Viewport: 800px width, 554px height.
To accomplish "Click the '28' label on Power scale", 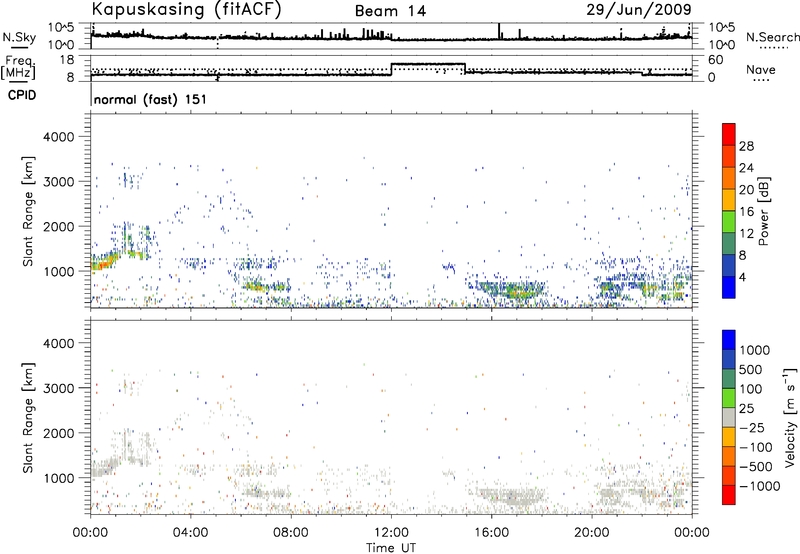I will tap(746, 146).
